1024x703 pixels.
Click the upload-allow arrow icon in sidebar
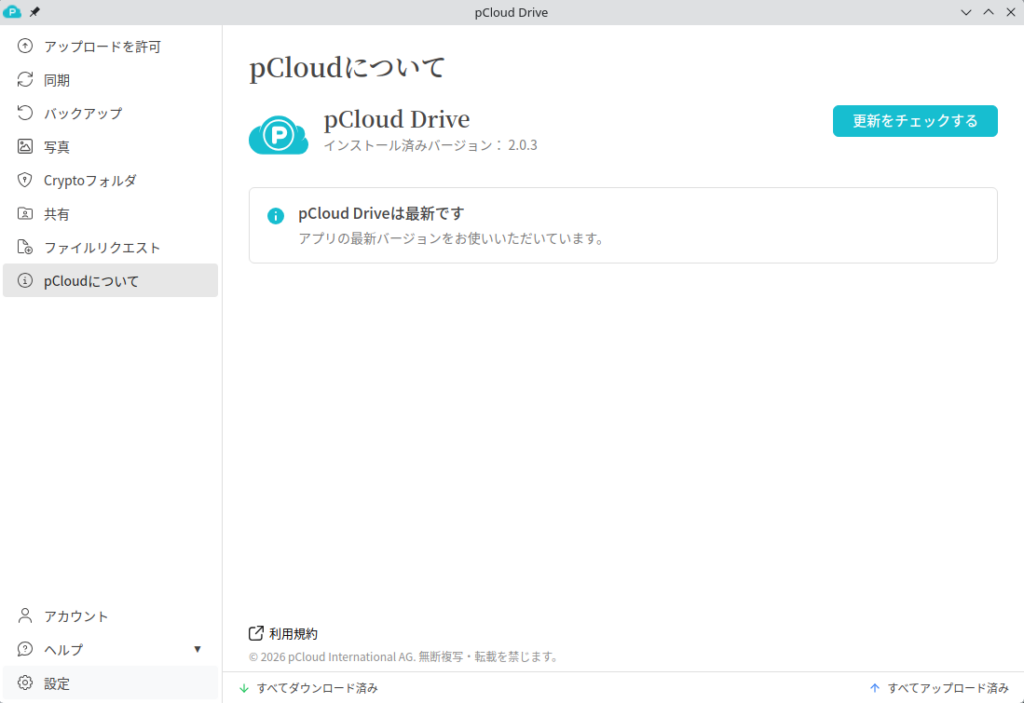point(26,46)
